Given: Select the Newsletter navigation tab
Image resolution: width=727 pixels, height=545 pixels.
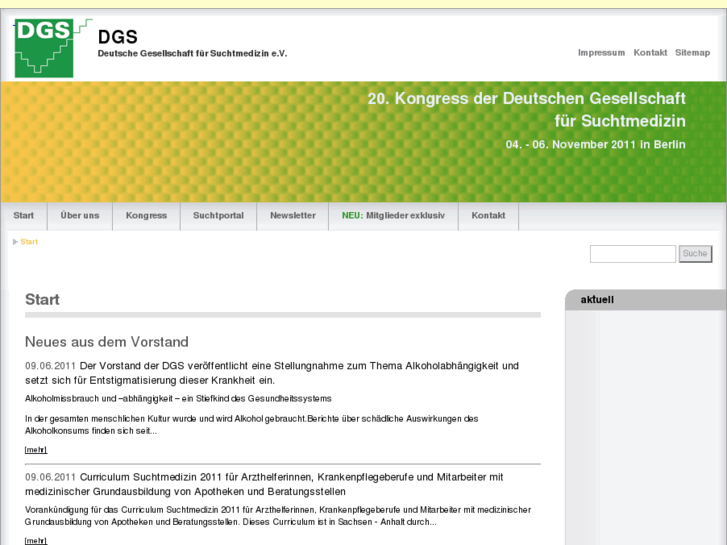Looking at the screenshot, I should [293, 216].
